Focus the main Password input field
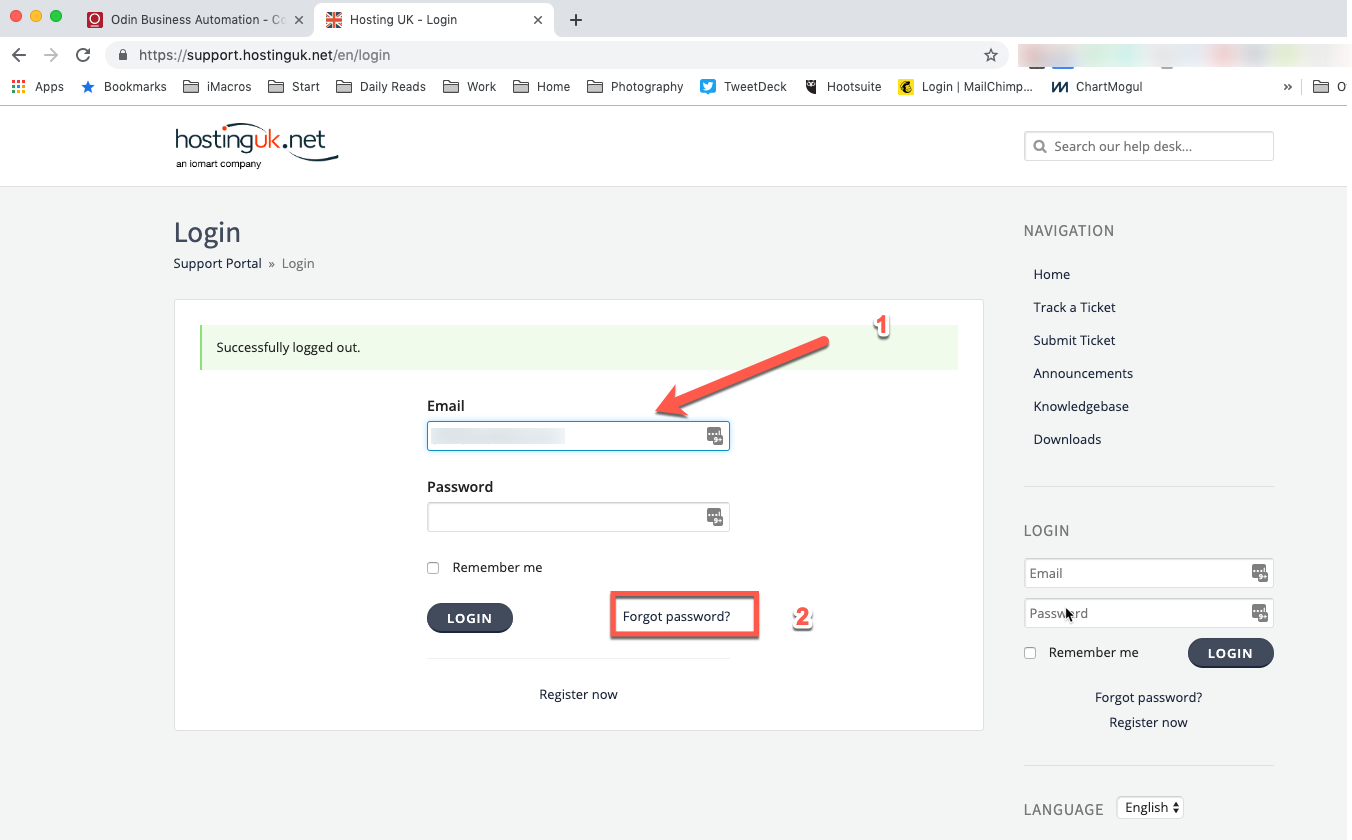The width and height of the screenshot is (1352, 840). pyautogui.click(x=578, y=517)
